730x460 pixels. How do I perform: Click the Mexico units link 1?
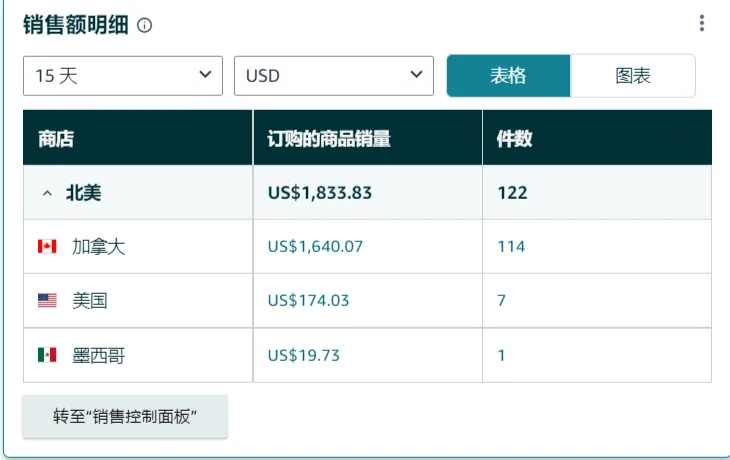501,355
